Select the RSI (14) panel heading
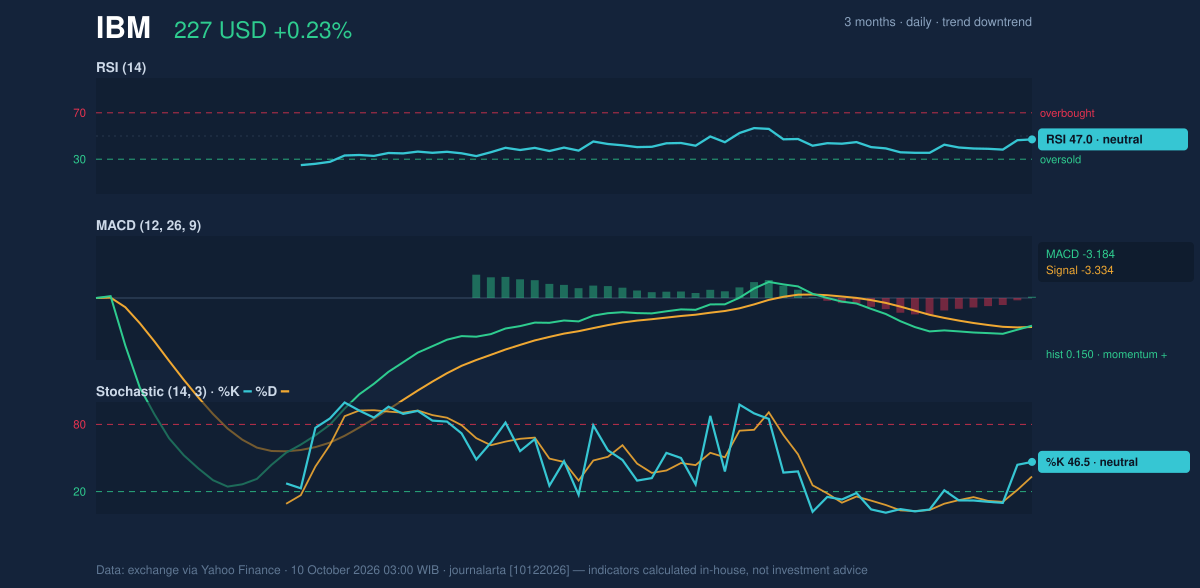The image size is (1200, 588). coord(121,67)
